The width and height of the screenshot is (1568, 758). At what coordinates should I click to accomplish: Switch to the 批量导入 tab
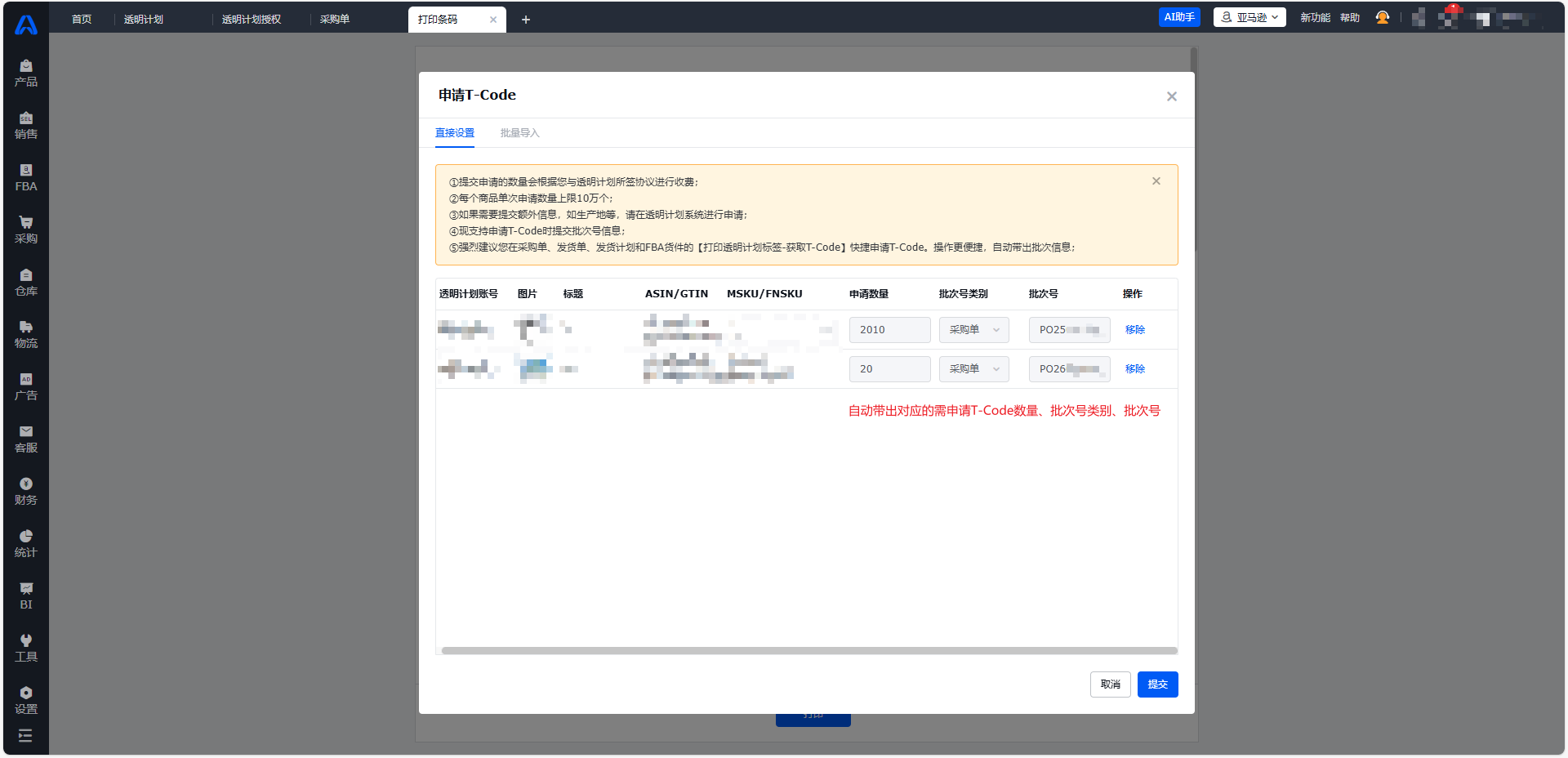(519, 133)
